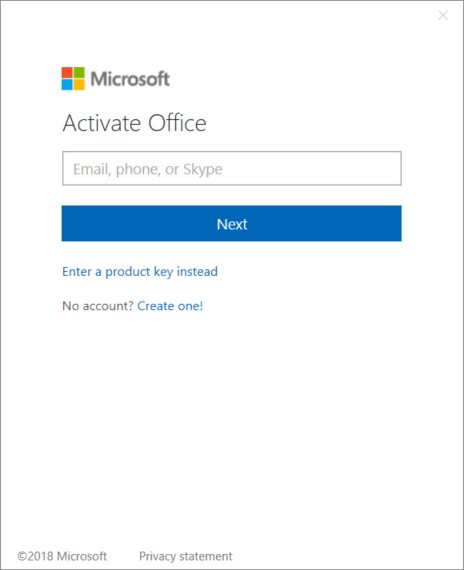Click the word Activate in the heading
464x570 pixels.
pyautogui.click(x=102, y=123)
